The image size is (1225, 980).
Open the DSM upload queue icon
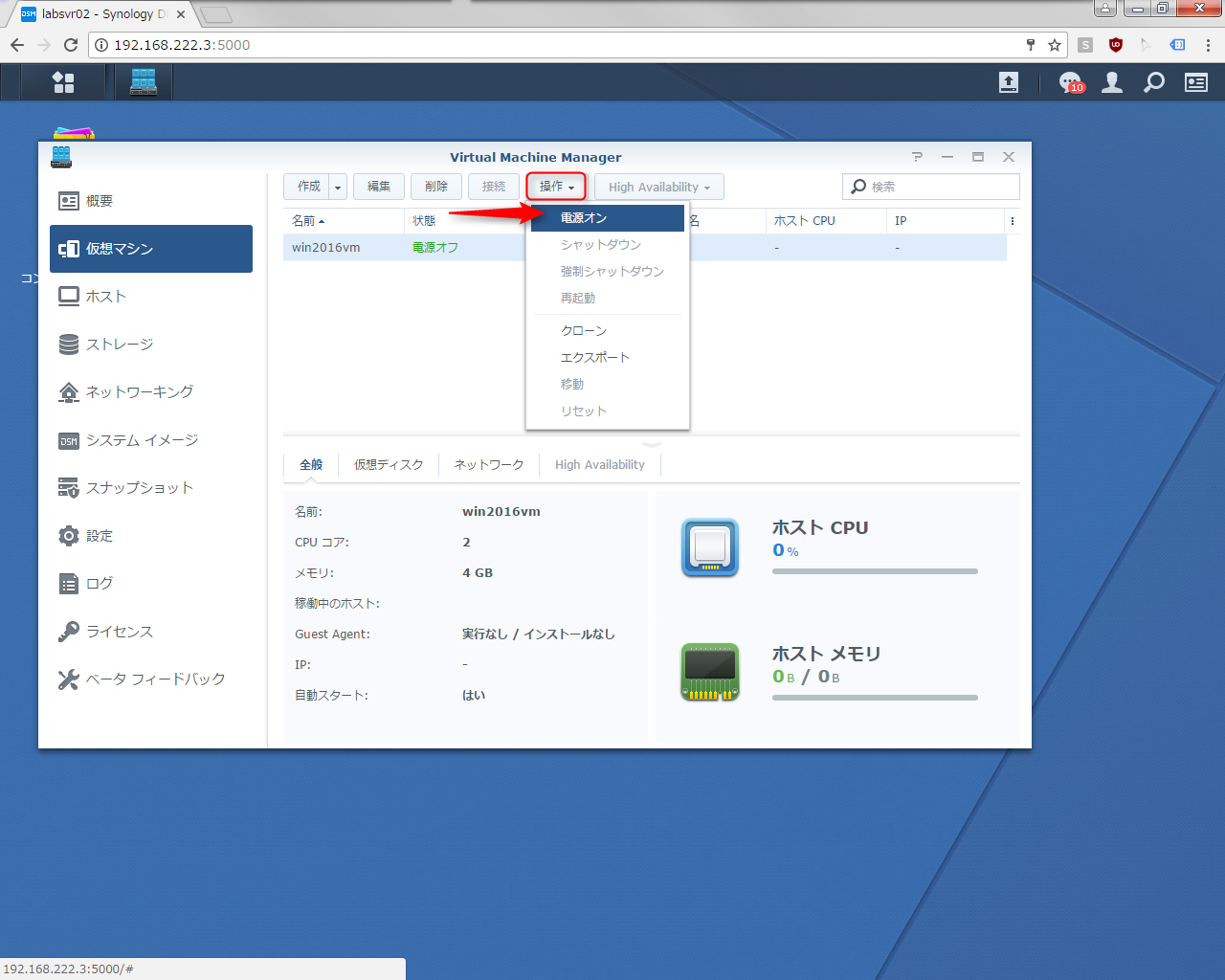pyautogui.click(x=1009, y=82)
